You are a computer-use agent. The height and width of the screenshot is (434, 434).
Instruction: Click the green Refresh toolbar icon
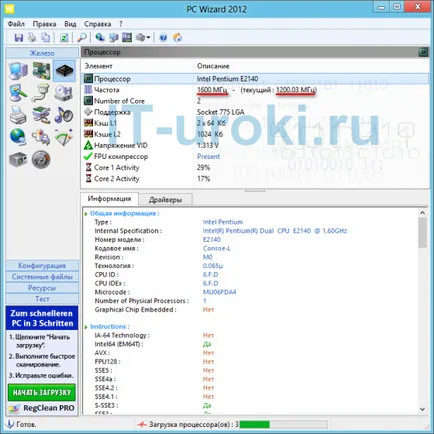[64, 37]
